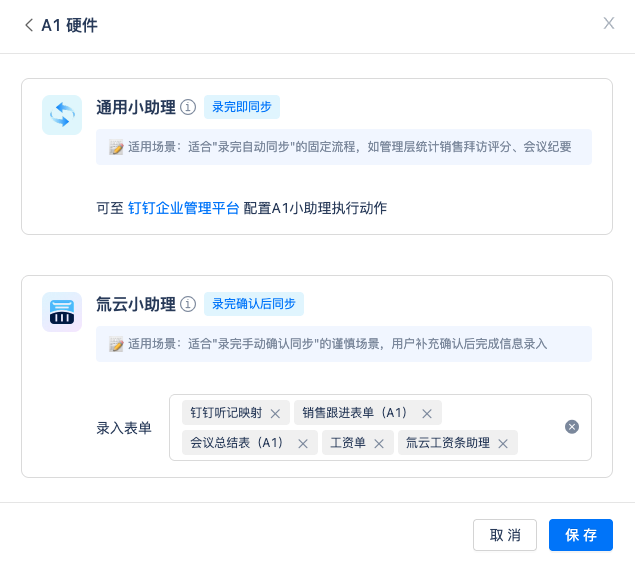Remove 工资单 tag
This screenshot has height=566, width=635.
point(379,444)
